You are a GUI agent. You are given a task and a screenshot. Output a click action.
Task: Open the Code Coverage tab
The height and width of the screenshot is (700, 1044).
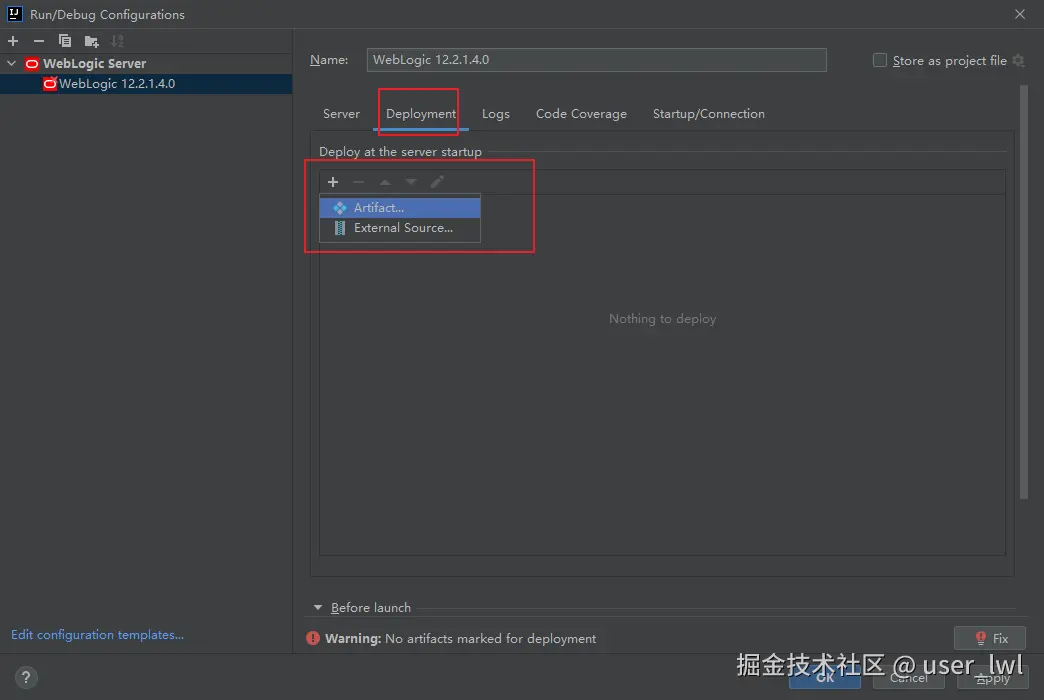click(x=581, y=114)
